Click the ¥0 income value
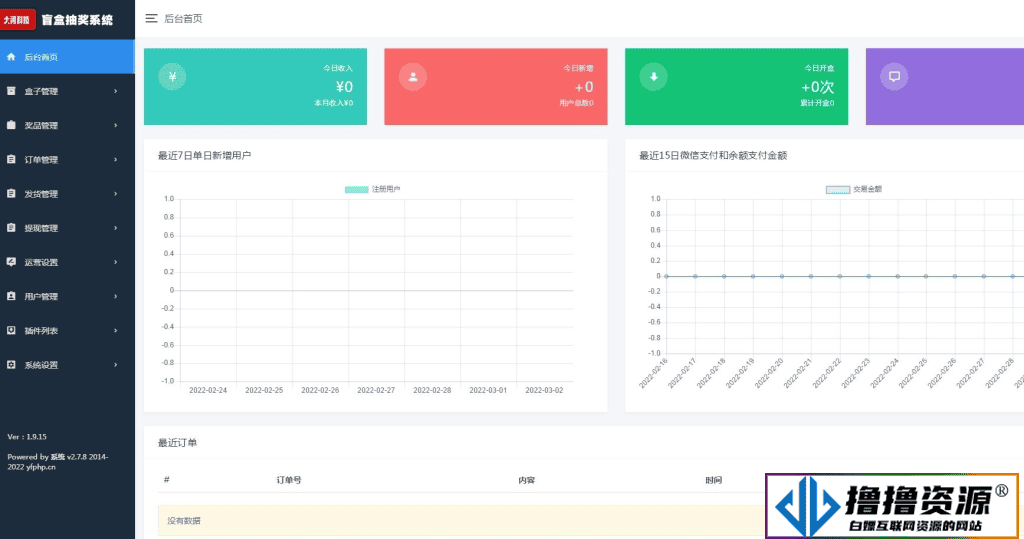1024x539 pixels. pos(344,86)
